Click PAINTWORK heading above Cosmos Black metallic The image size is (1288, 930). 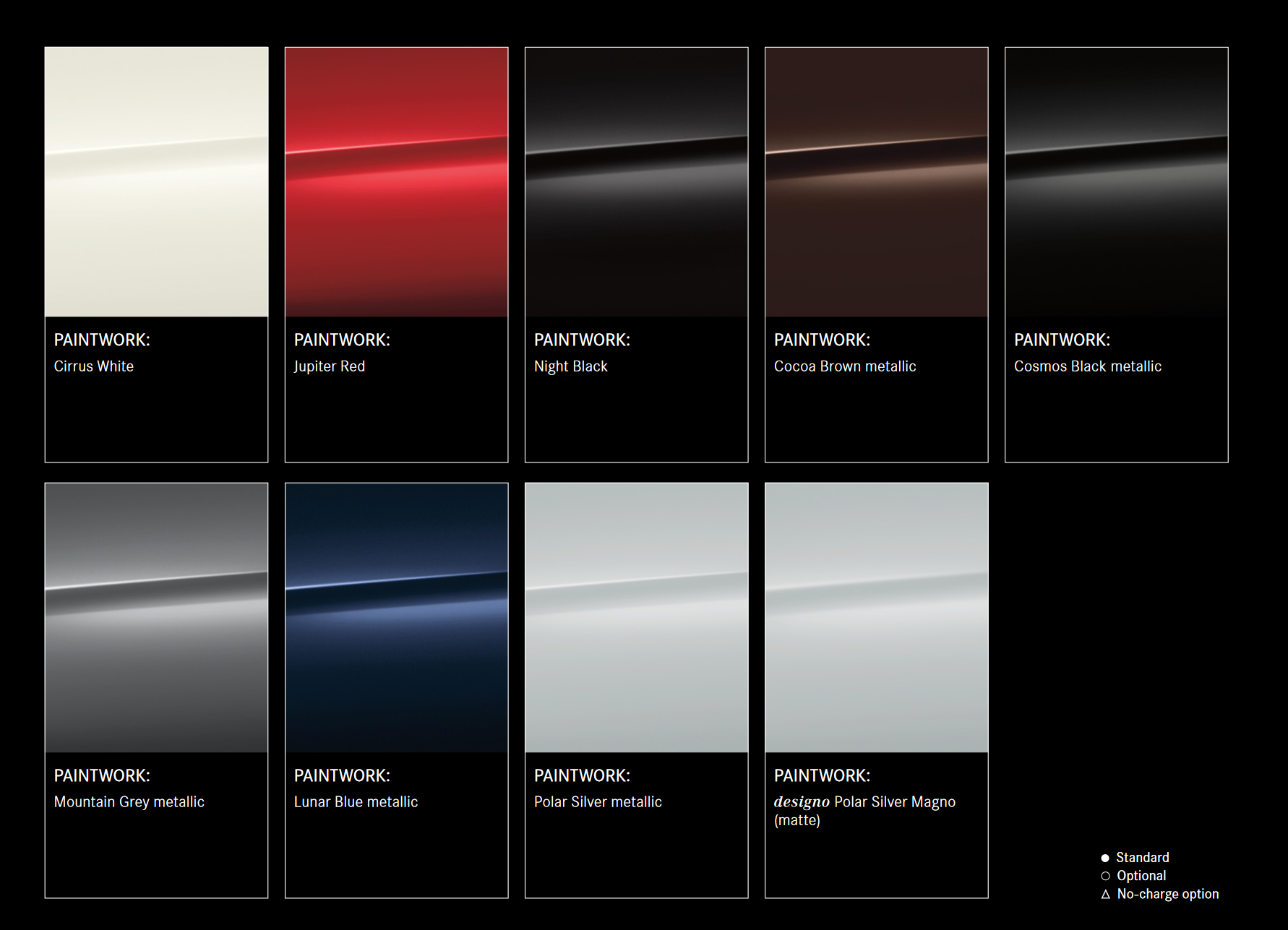pos(1062,340)
